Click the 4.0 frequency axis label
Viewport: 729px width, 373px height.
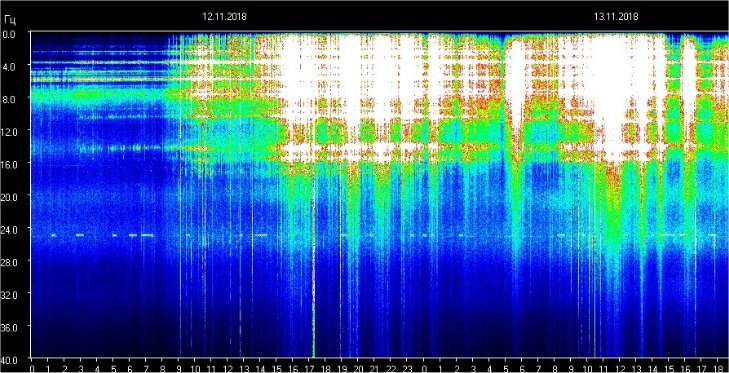click(x=9, y=67)
